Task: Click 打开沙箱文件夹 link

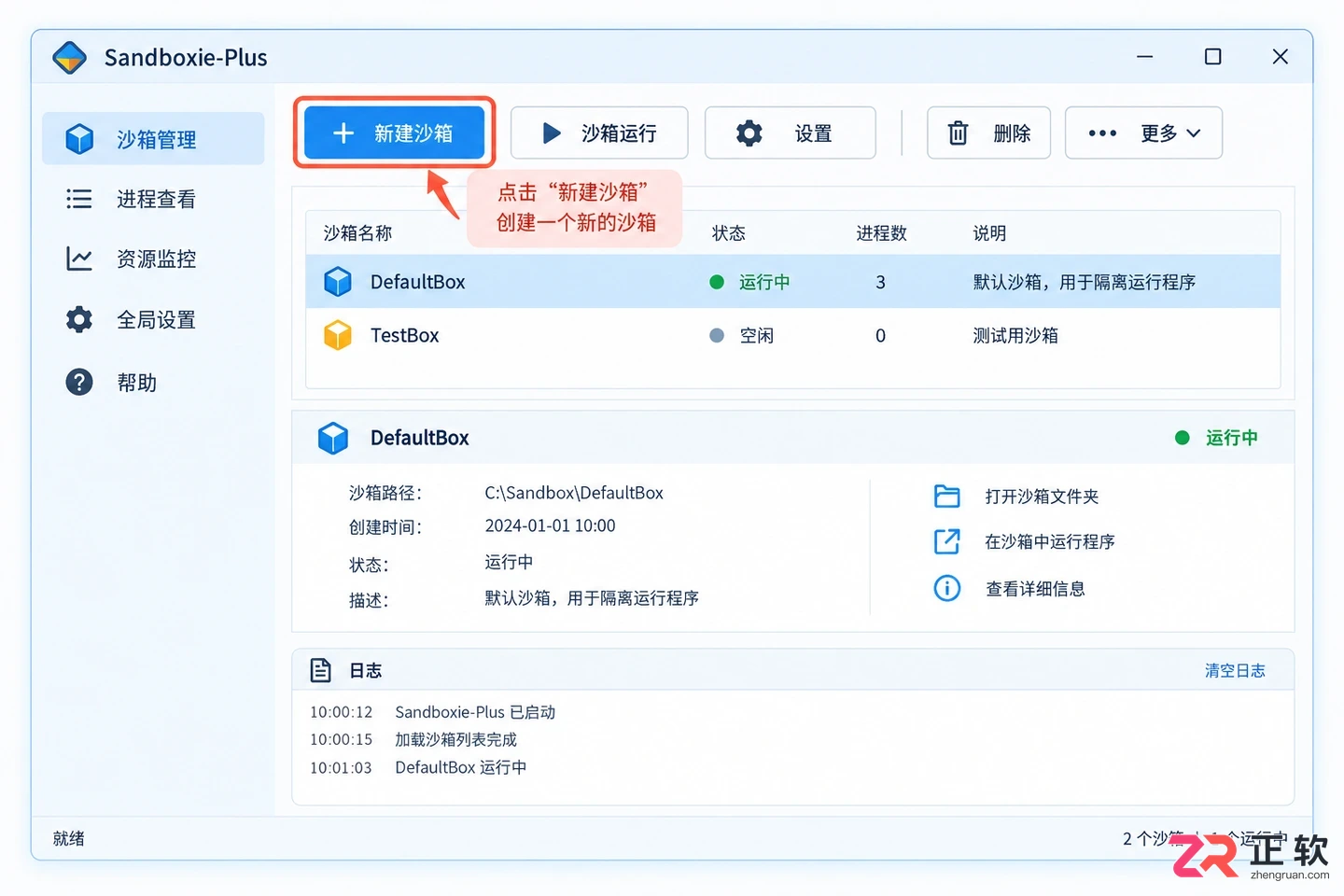Action: pos(1042,497)
